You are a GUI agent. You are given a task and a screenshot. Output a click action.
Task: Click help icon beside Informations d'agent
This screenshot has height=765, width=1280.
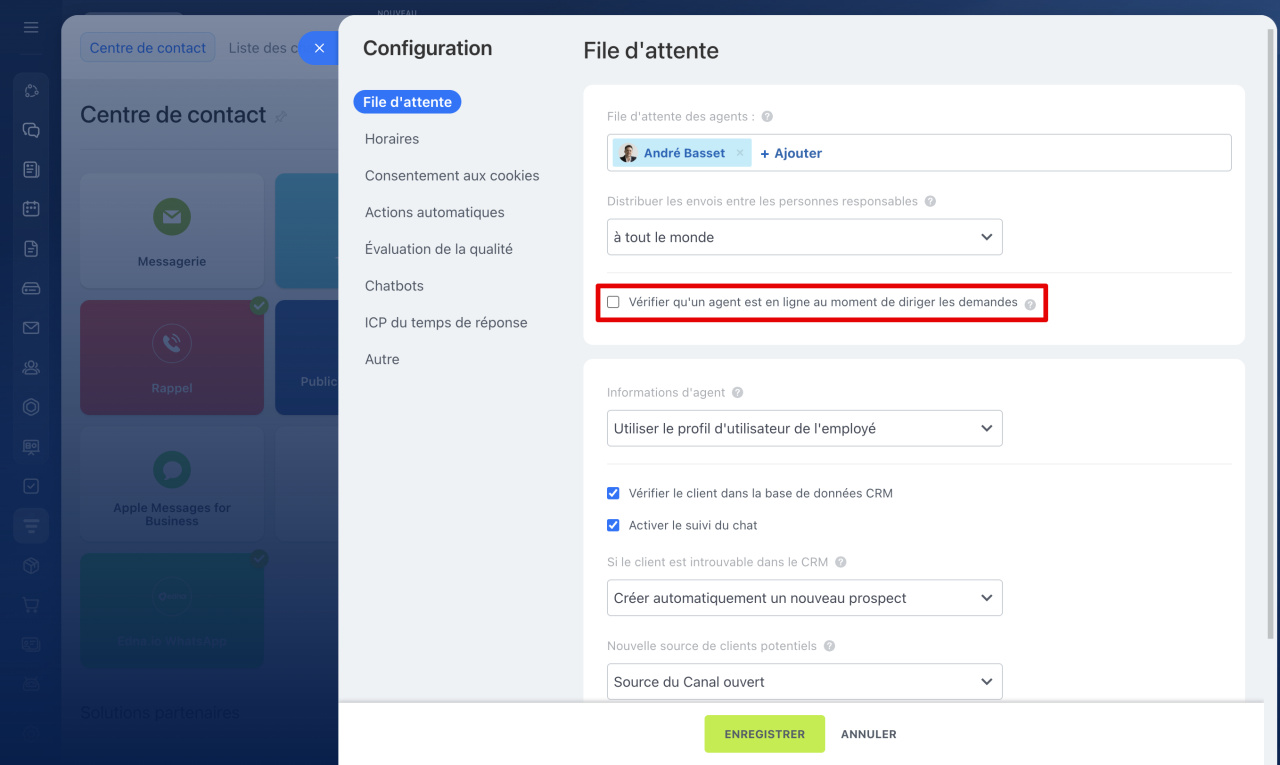click(737, 393)
